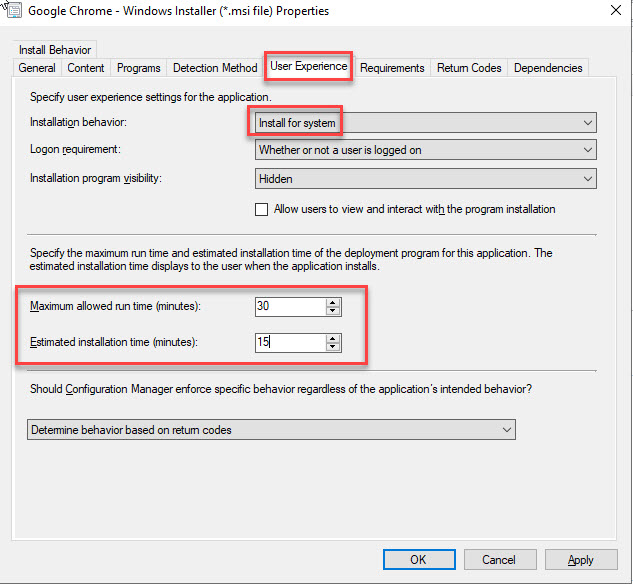Go to the Detection Method tab
Viewport: 633px width, 585px height.
[215, 68]
